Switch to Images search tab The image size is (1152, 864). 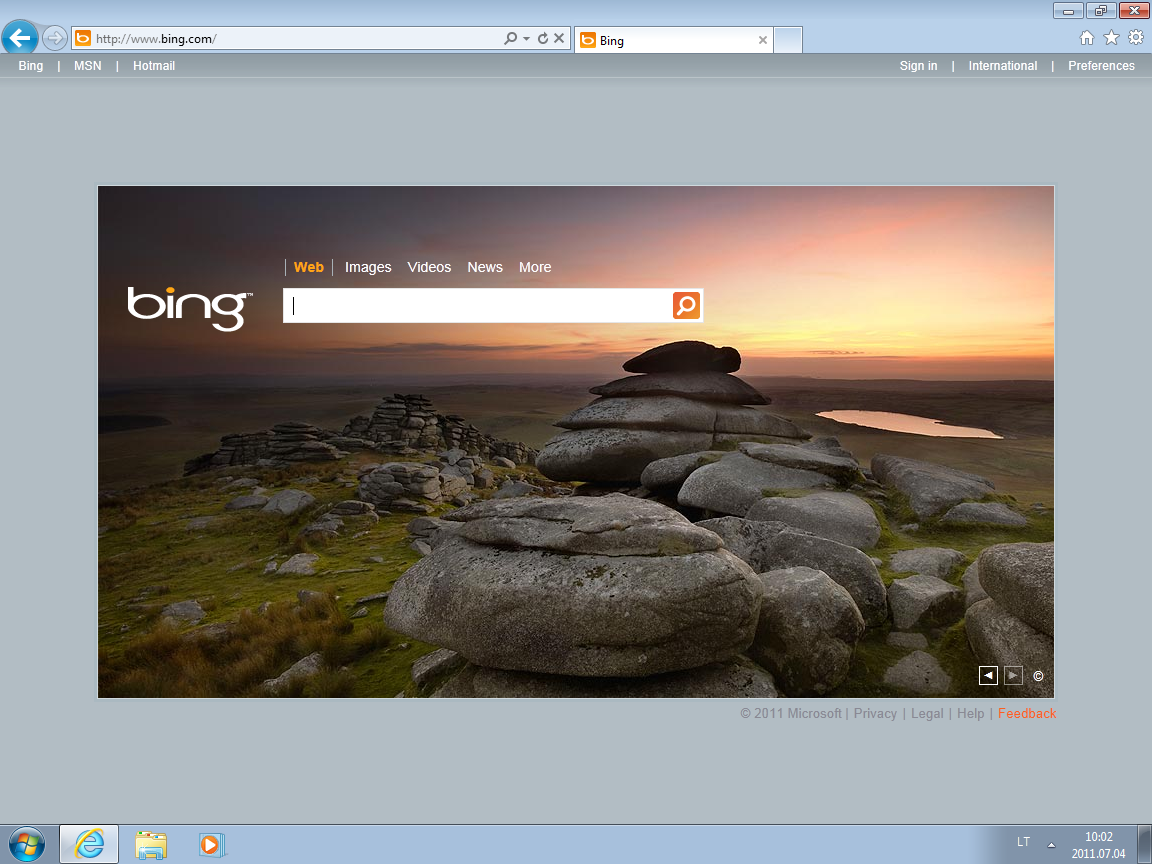coord(368,267)
